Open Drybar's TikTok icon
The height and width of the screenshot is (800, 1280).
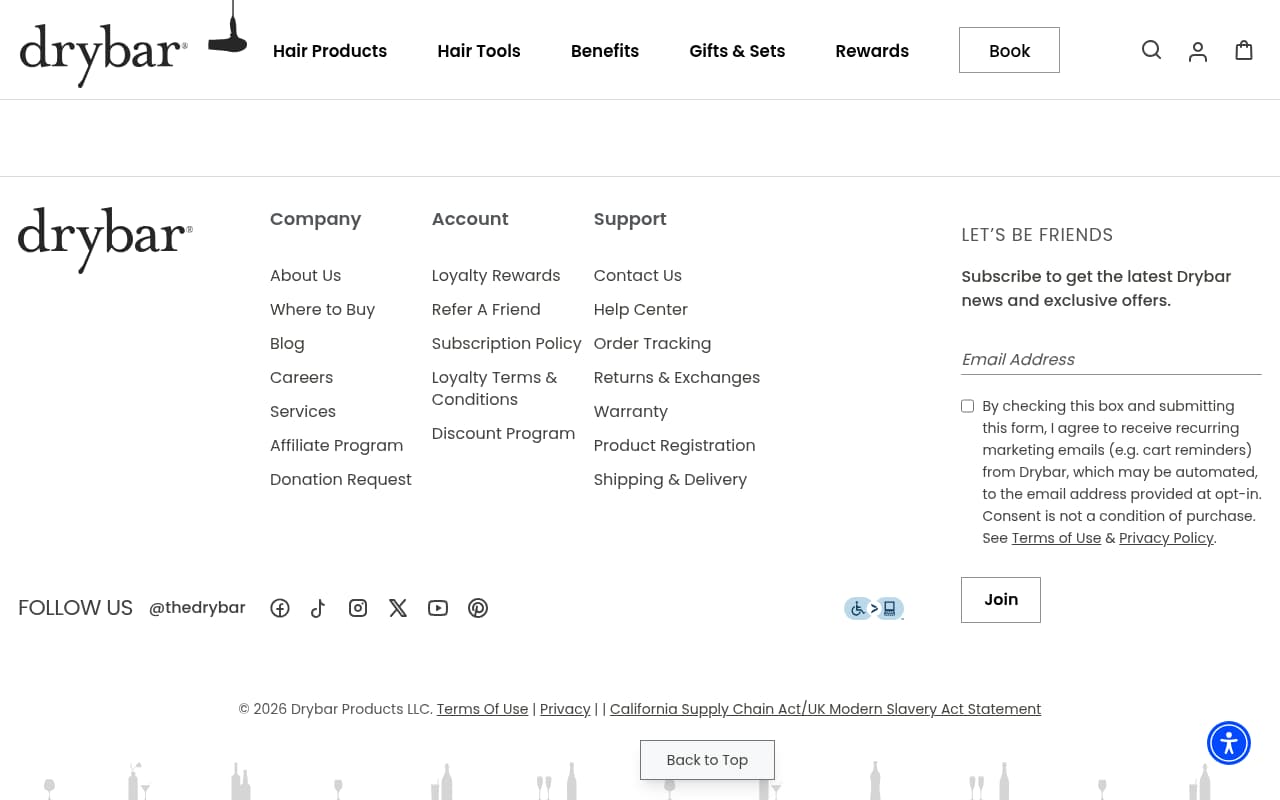[318, 608]
